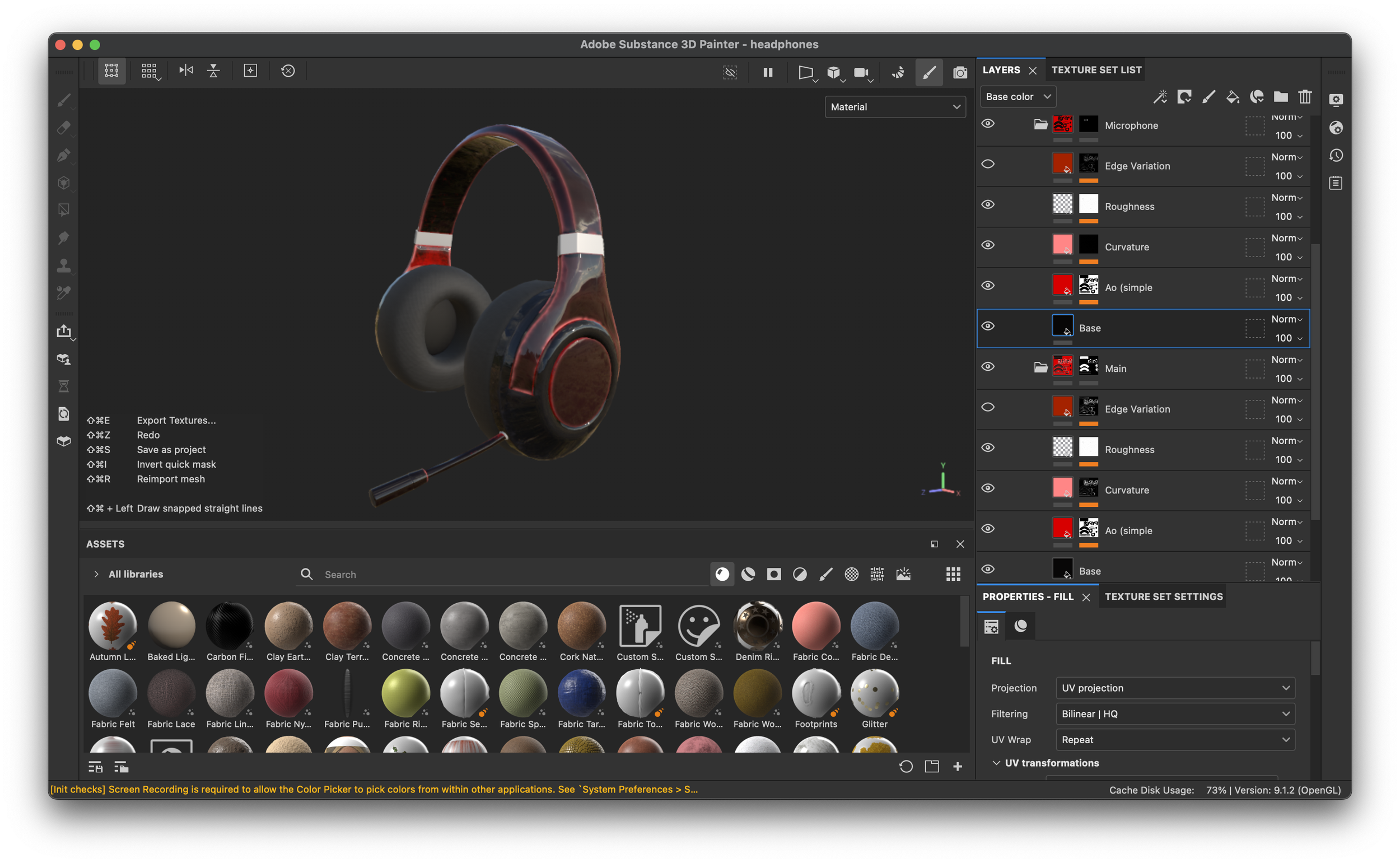Refresh the assets library icon
1400x863 pixels.
906,767
